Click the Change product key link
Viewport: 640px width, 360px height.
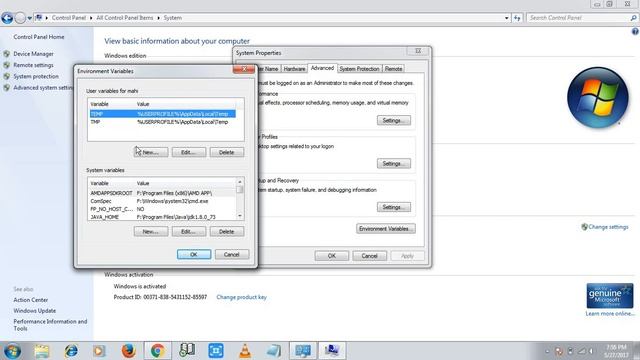[x=241, y=297]
